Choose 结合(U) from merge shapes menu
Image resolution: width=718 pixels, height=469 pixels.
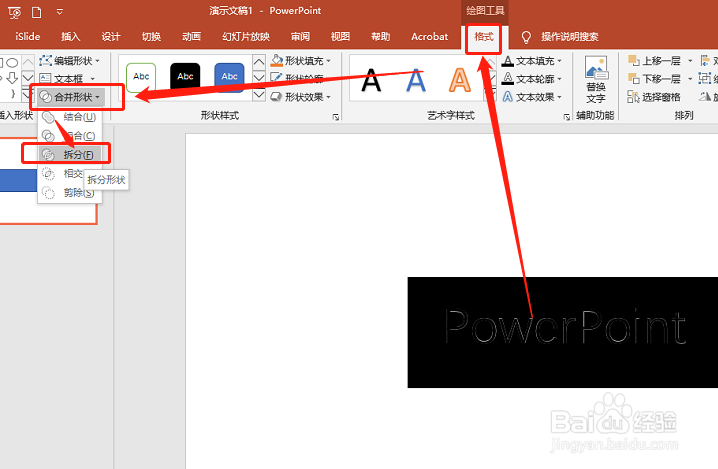coord(70,117)
